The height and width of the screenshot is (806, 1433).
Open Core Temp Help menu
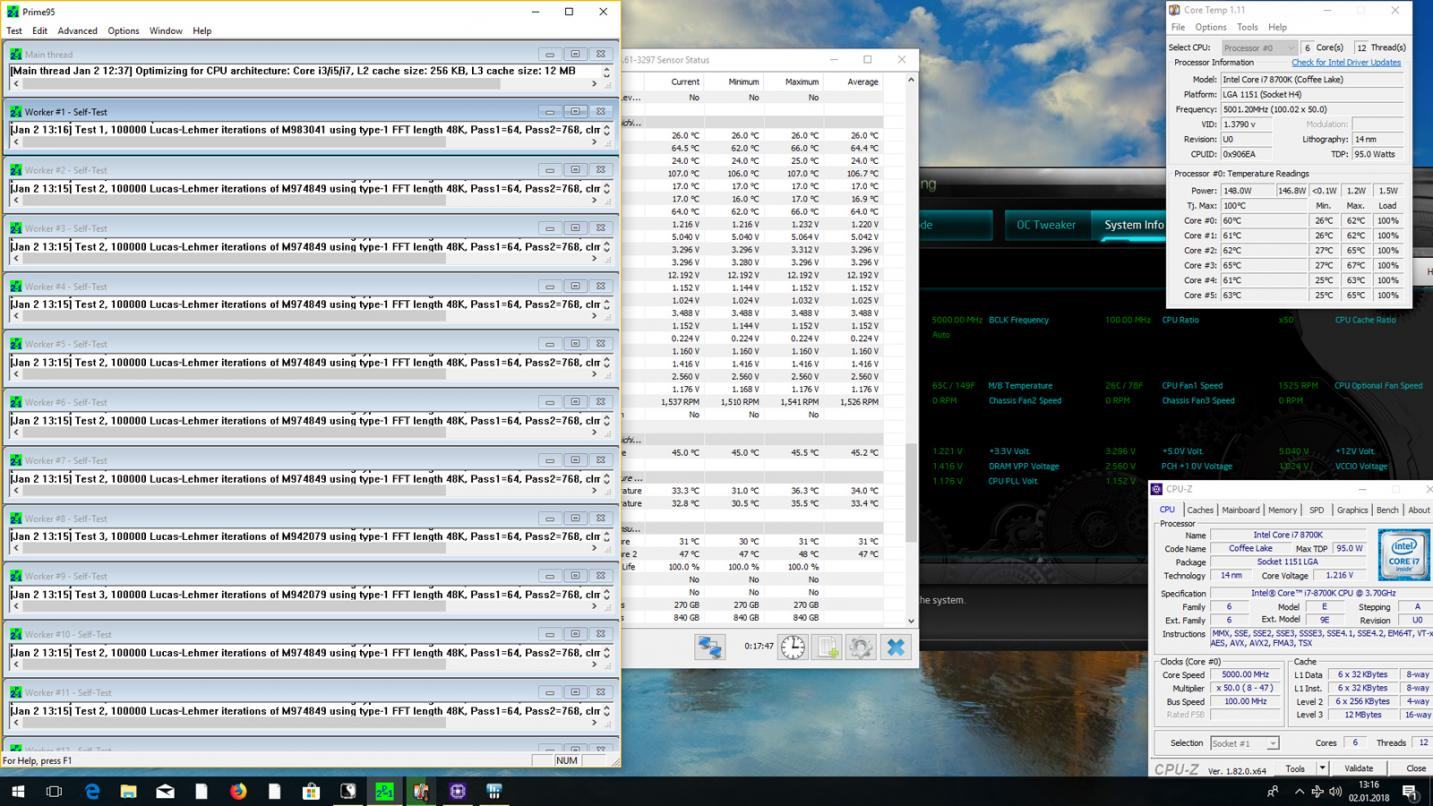[x=1277, y=27]
